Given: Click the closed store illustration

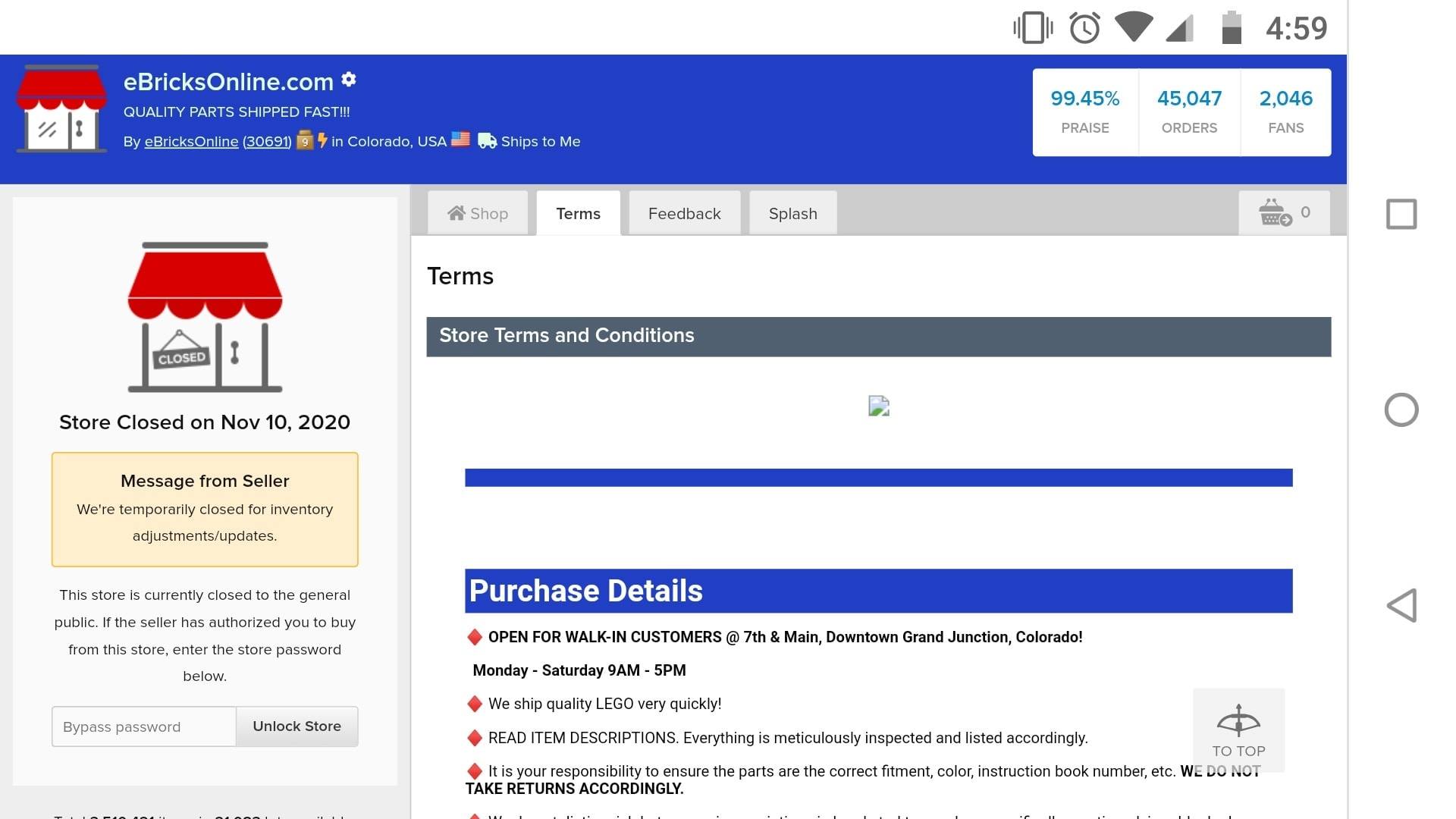Looking at the screenshot, I should (205, 317).
